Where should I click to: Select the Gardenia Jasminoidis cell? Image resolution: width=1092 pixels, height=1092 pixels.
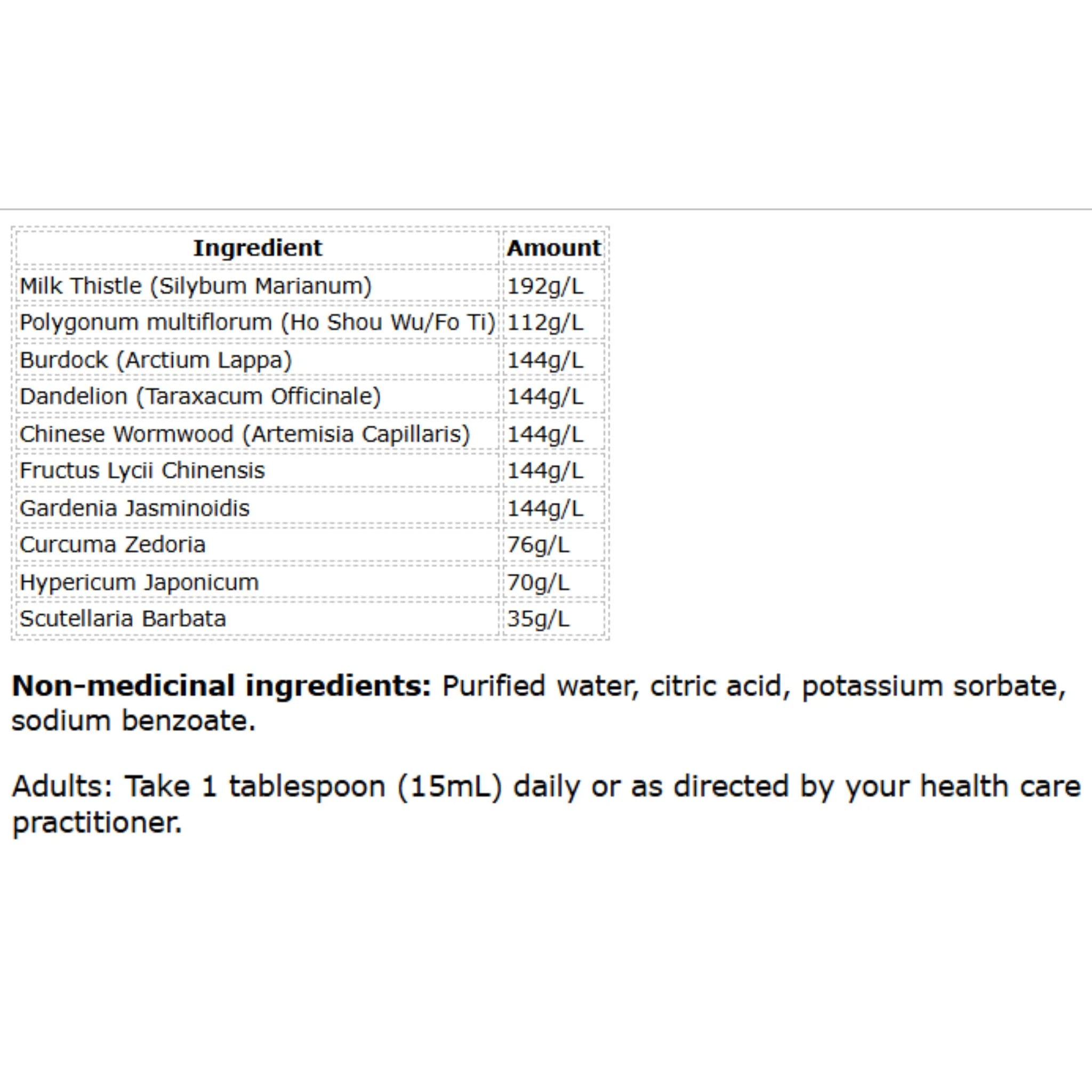coord(257,508)
